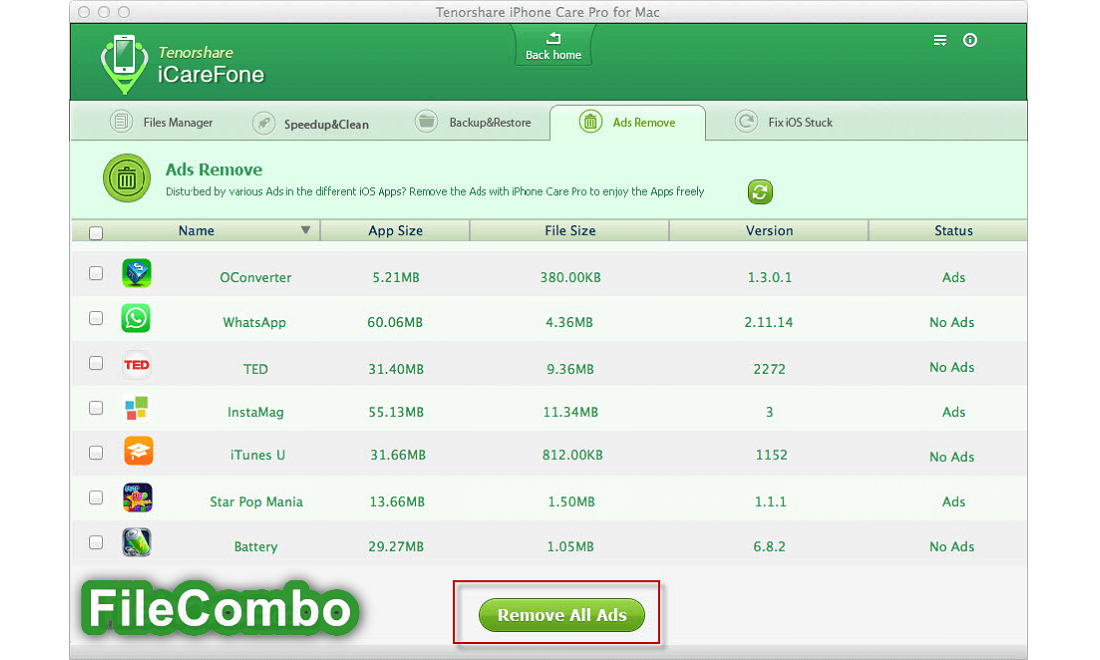
Task: Click the Star Pop Mania icon
Action: pos(137,497)
